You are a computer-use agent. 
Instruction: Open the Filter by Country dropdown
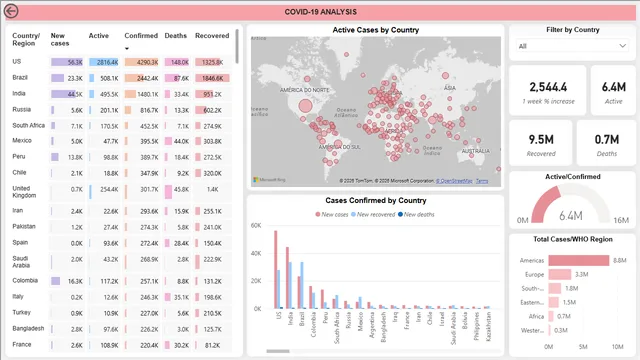click(x=572, y=46)
